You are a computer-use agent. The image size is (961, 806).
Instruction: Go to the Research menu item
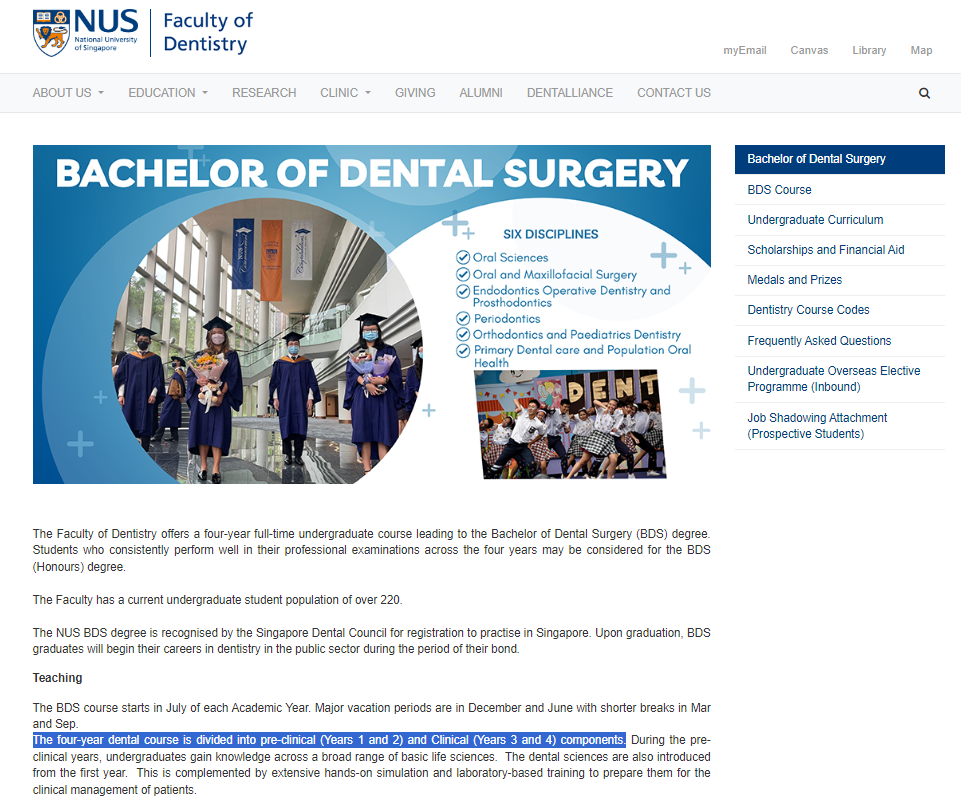coord(264,93)
